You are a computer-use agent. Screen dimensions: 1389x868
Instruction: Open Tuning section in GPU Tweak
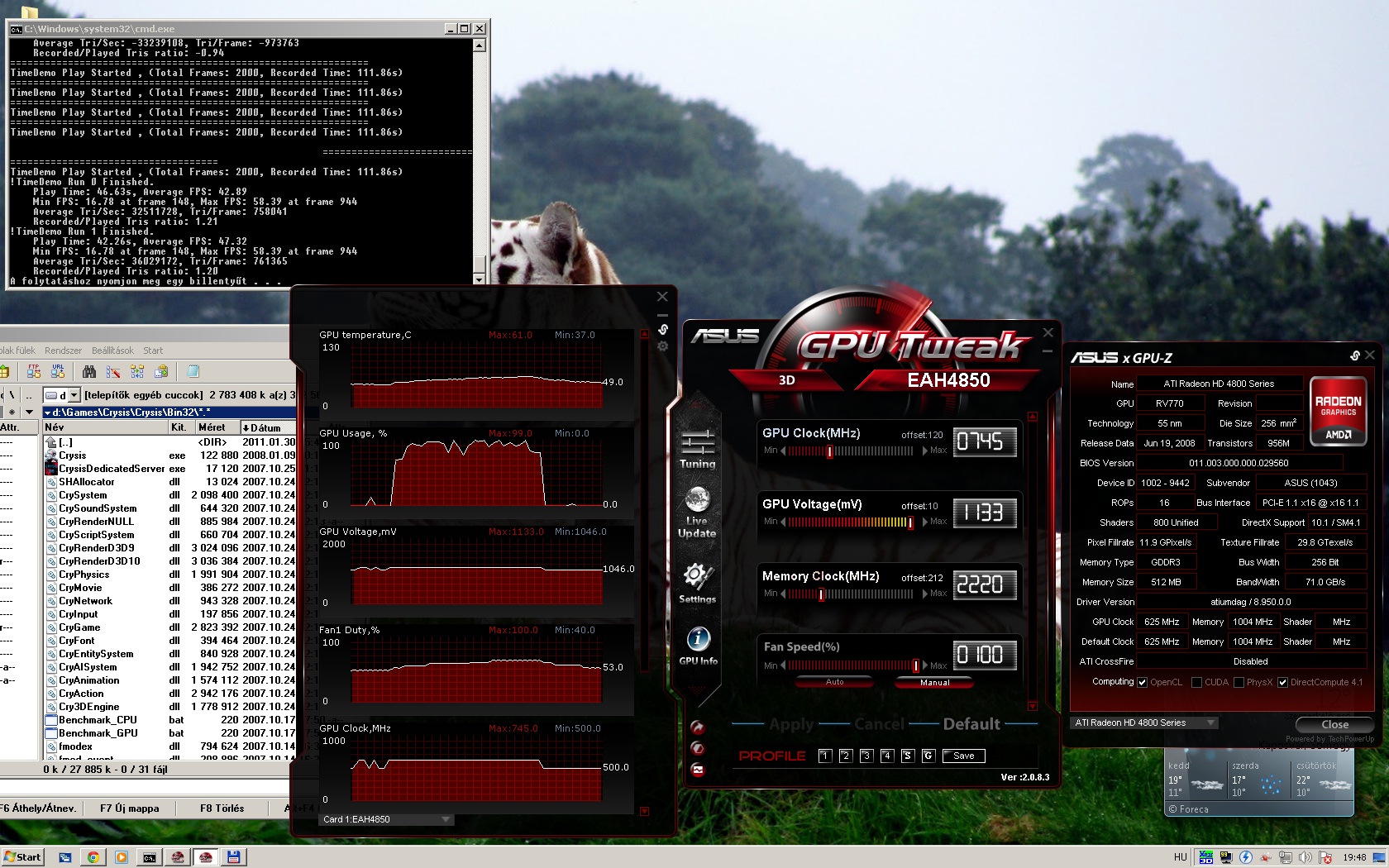697,449
